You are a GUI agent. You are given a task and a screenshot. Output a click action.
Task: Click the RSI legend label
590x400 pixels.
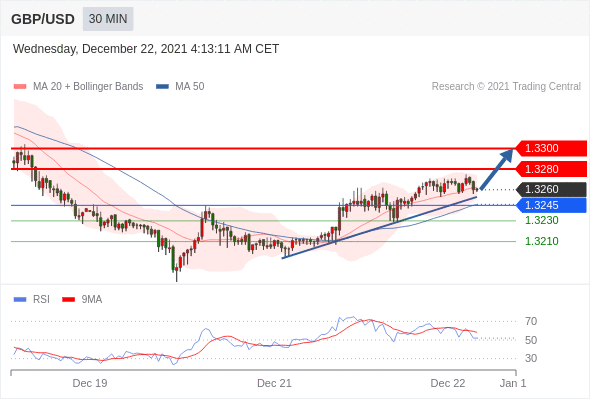click(x=41, y=300)
